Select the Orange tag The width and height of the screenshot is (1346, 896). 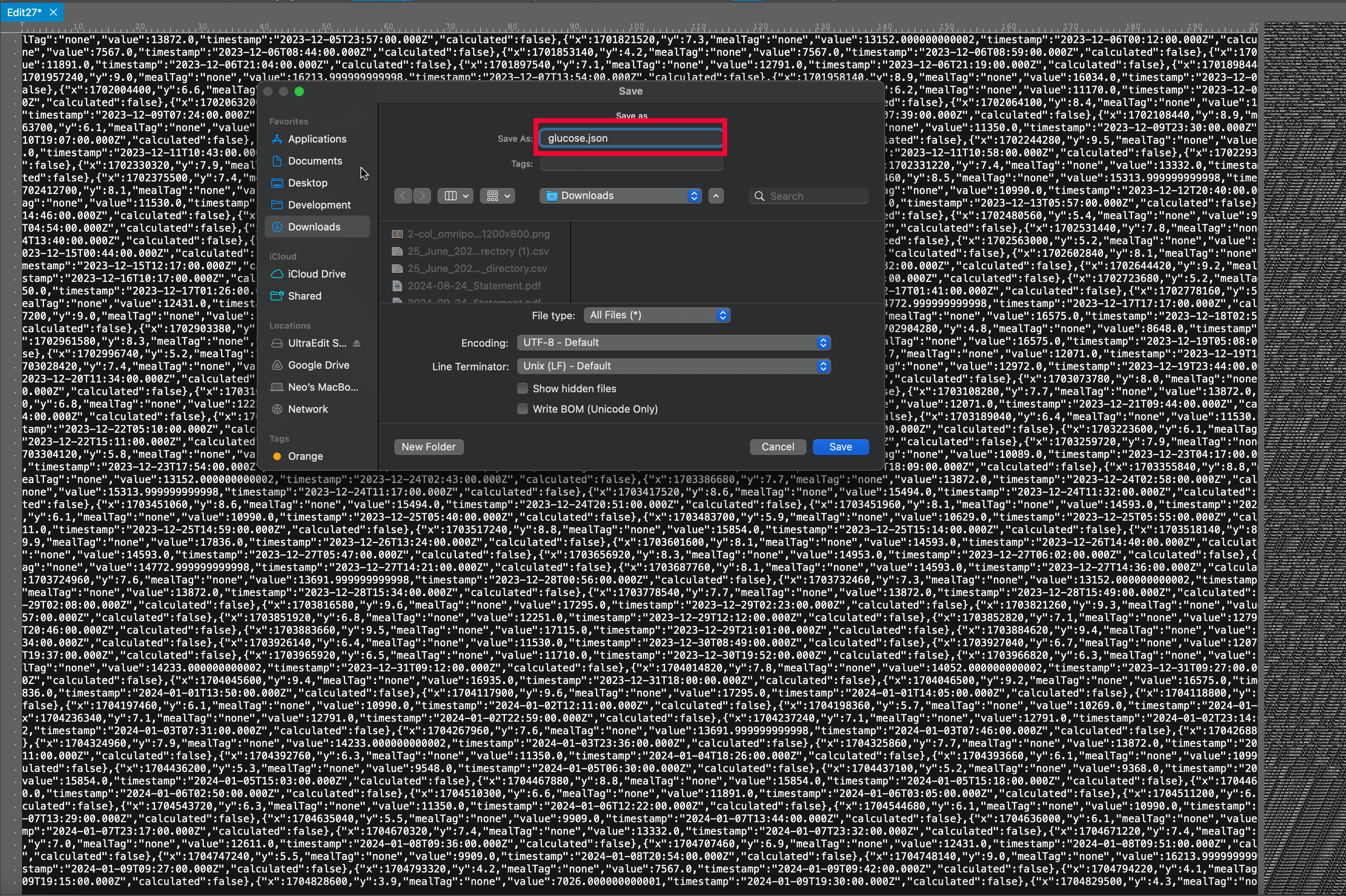pyautogui.click(x=305, y=457)
